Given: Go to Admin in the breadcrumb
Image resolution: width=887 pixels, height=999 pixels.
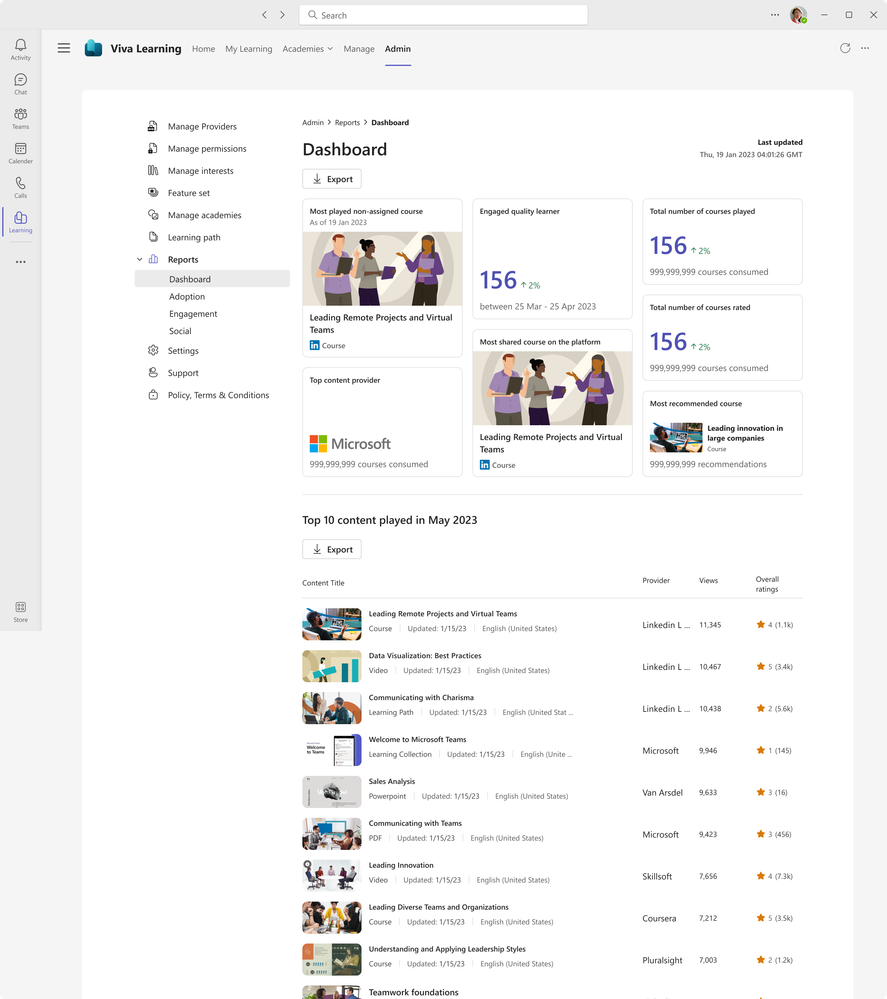Looking at the screenshot, I should 313,122.
